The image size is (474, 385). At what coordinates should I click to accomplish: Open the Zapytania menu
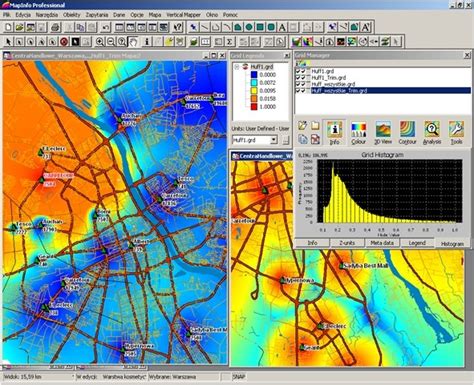point(97,15)
